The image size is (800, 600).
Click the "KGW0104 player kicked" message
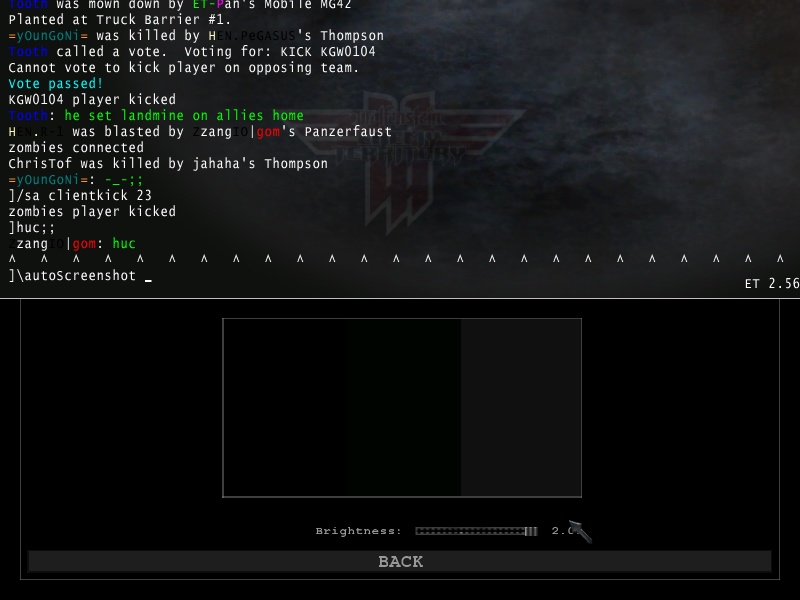pos(92,100)
